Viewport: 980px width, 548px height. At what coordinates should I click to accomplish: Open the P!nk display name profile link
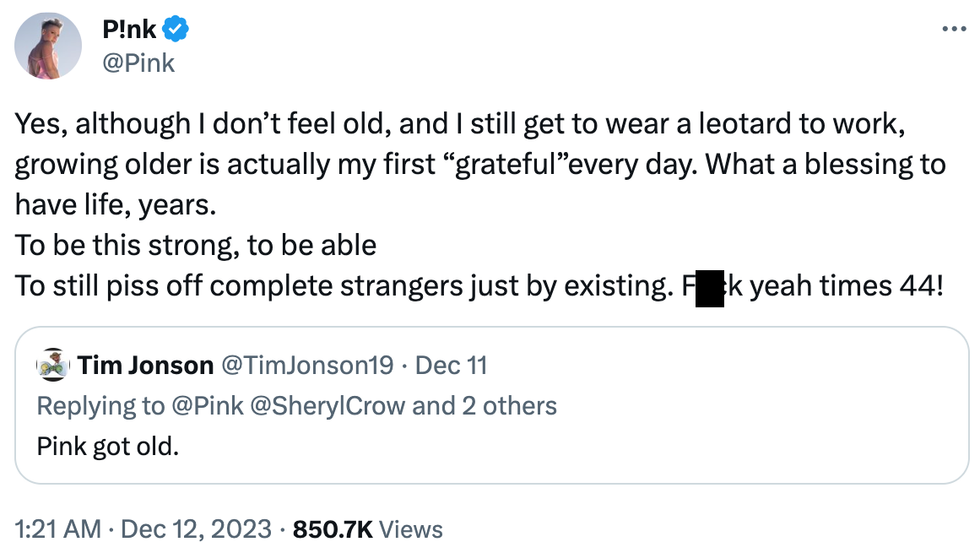(129, 31)
